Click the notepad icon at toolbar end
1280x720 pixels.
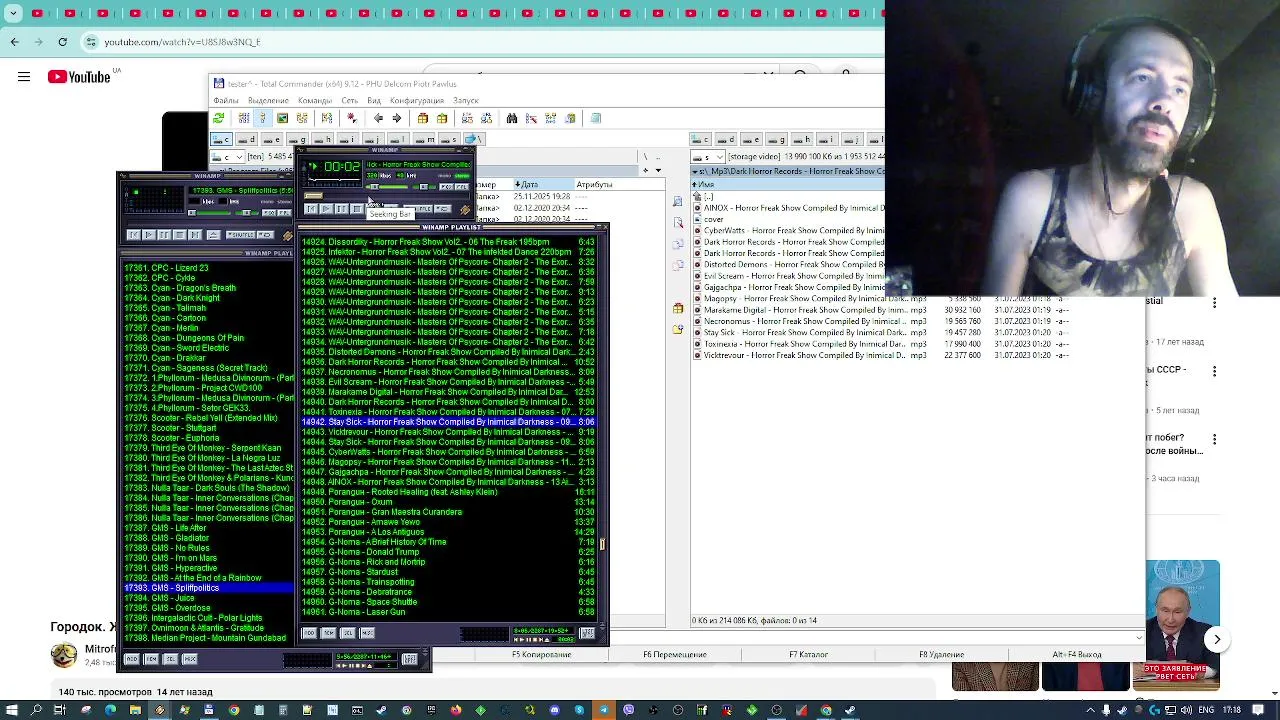595,118
